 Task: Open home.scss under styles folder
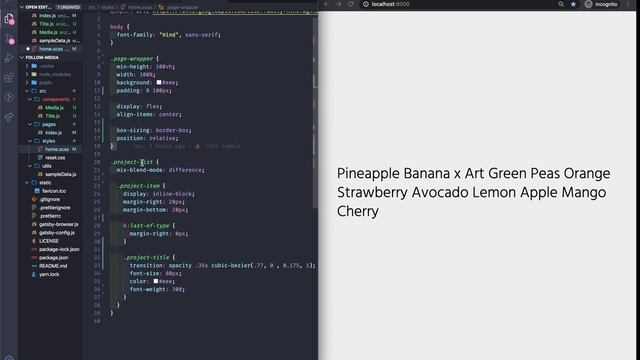[x=57, y=149]
